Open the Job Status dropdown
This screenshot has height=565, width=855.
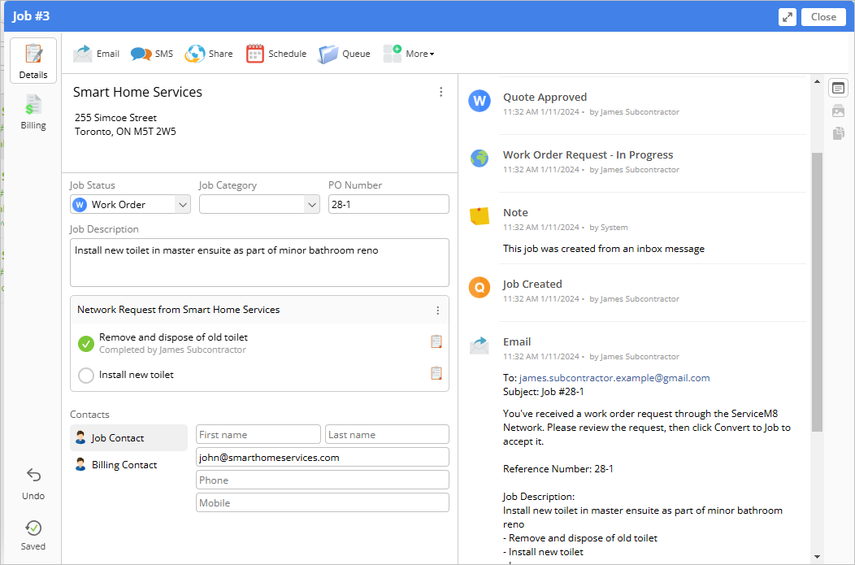pos(130,205)
